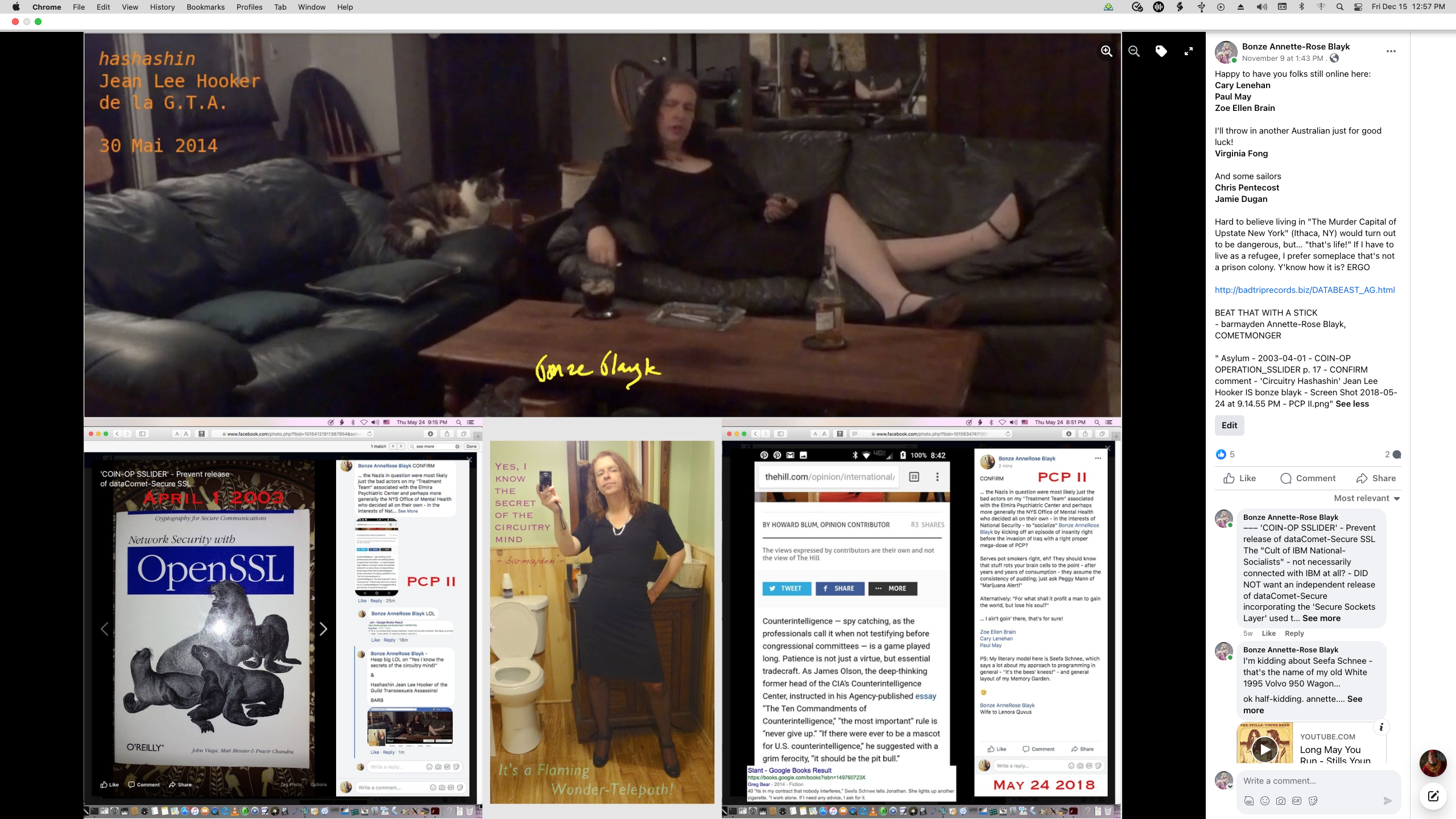Viewport: 1456px width, 819px height.
Task: Open Cary Lenehan's tagged profile
Action: pos(1242,85)
